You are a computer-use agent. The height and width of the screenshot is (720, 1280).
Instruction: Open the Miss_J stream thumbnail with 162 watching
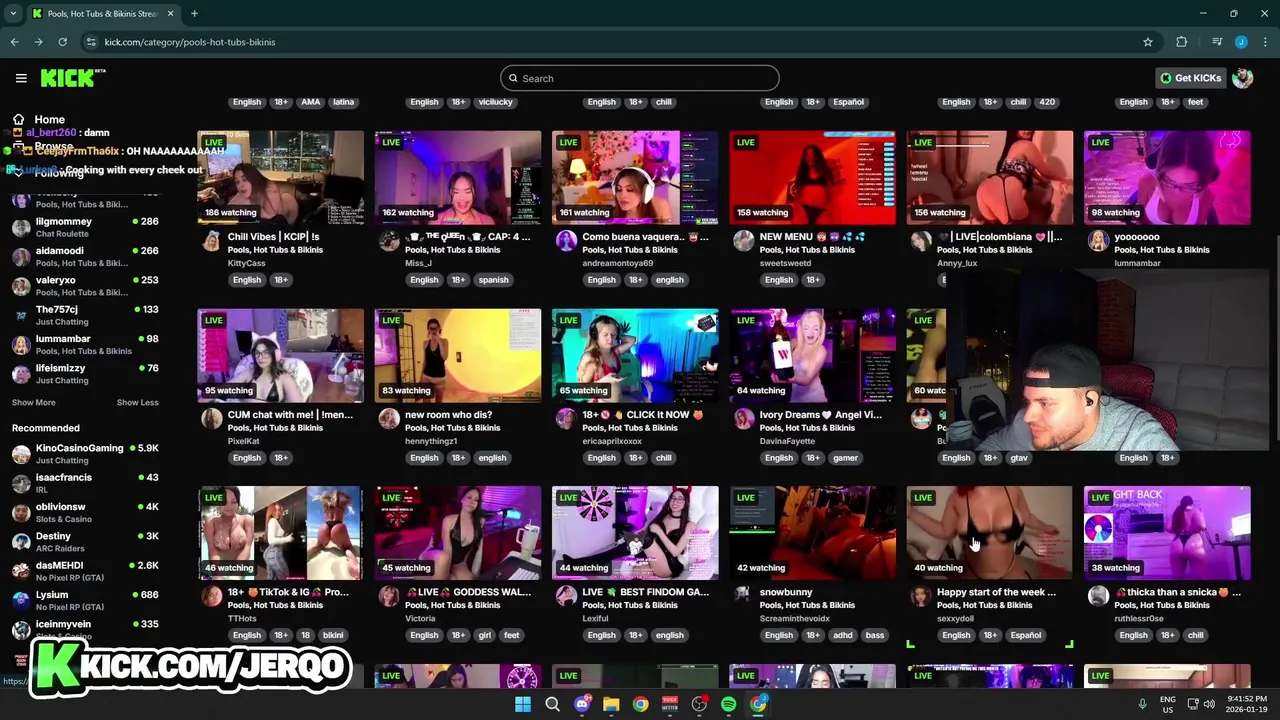click(x=458, y=177)
